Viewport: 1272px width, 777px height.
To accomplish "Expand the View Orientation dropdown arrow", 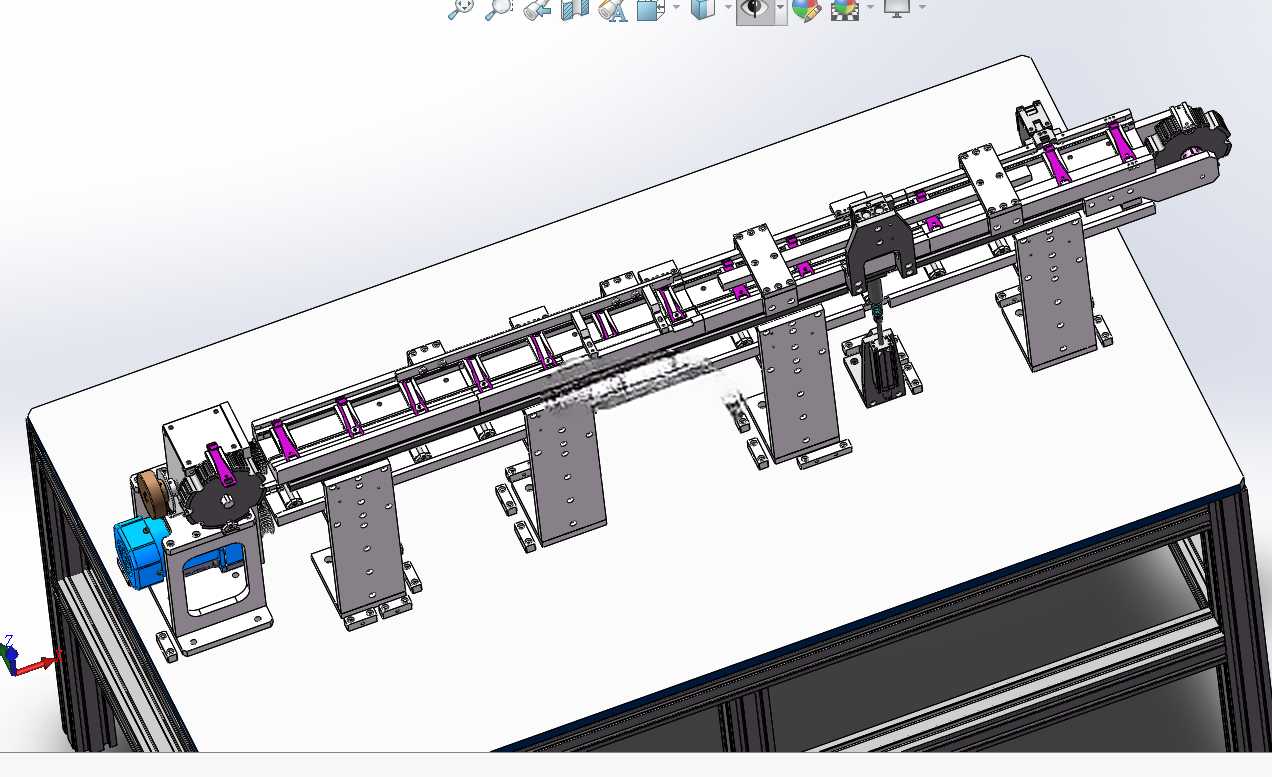I will click(676, 7).
